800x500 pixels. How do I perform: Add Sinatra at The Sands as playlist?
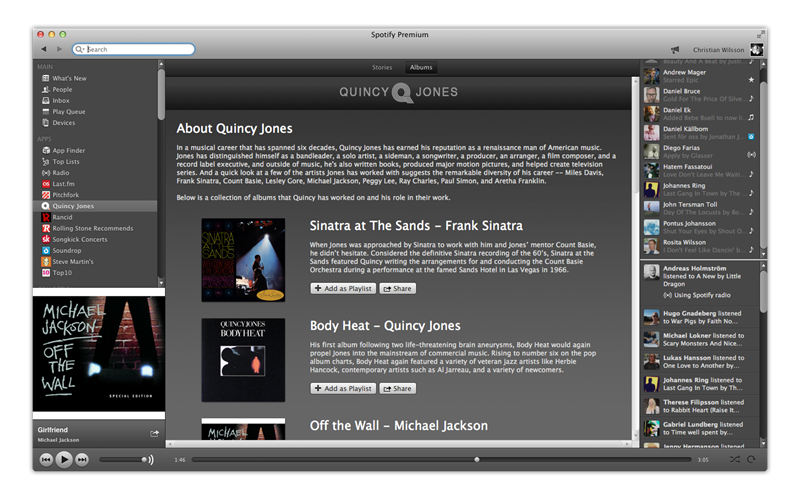click(x=342, y=288)
